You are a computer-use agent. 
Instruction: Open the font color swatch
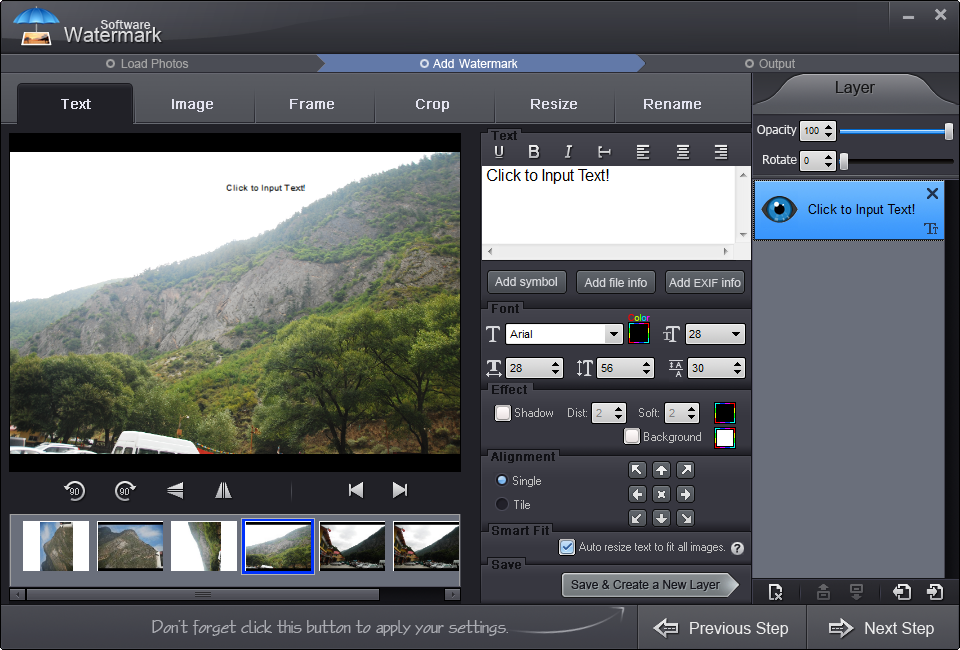(x=639, y=333)
